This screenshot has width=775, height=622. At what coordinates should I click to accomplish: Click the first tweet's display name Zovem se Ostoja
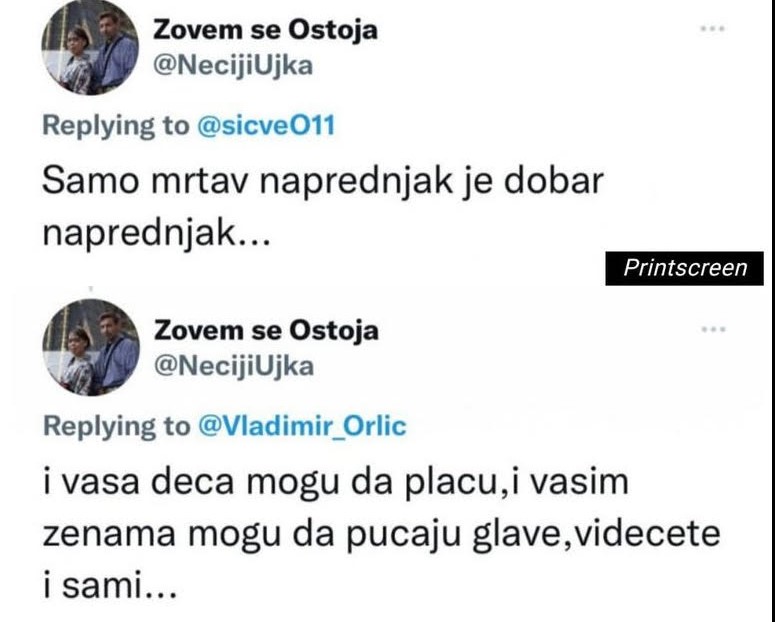click(x=265, y=30)
